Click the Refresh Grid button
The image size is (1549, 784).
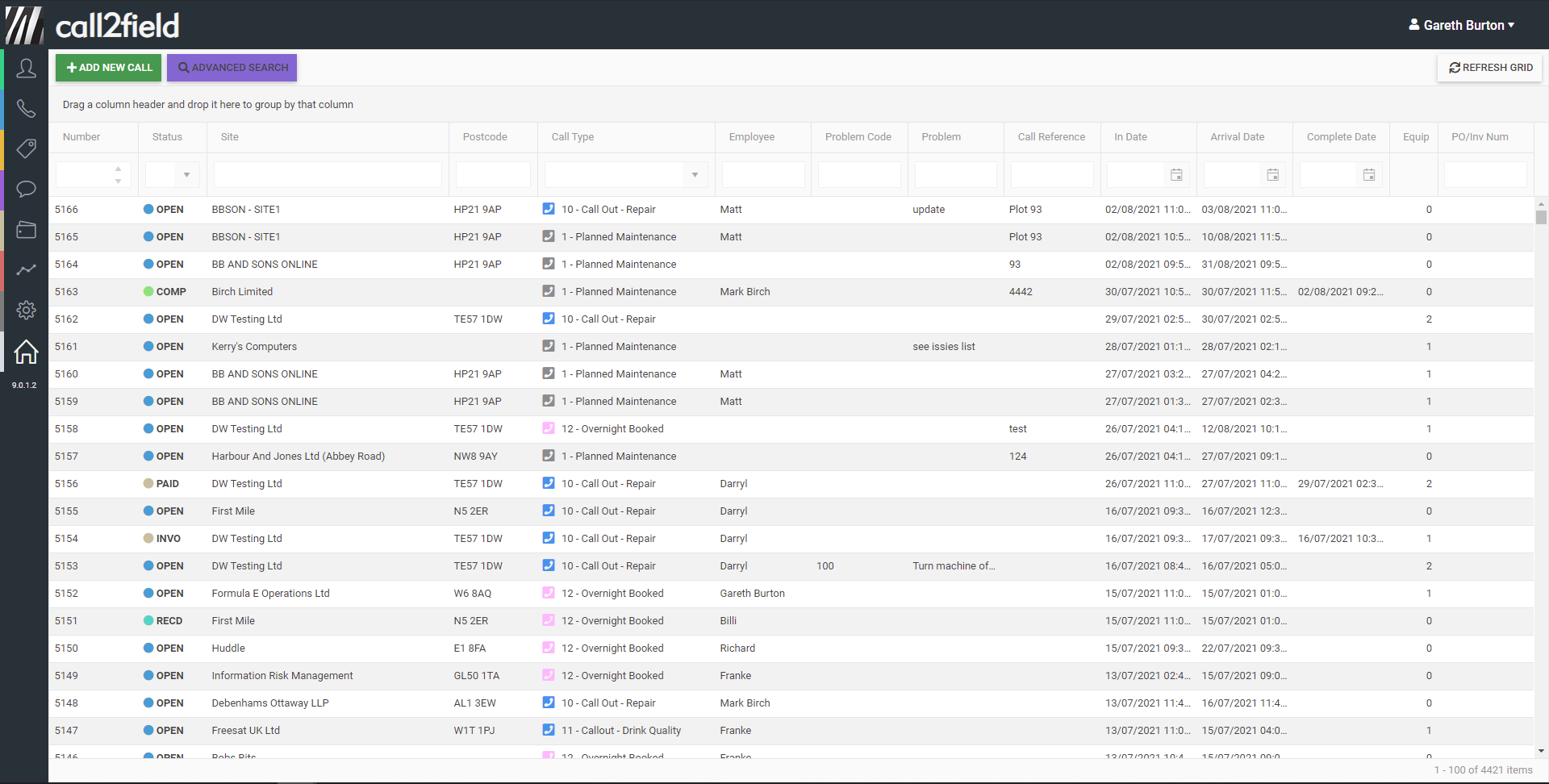[x=1490, y=68]
